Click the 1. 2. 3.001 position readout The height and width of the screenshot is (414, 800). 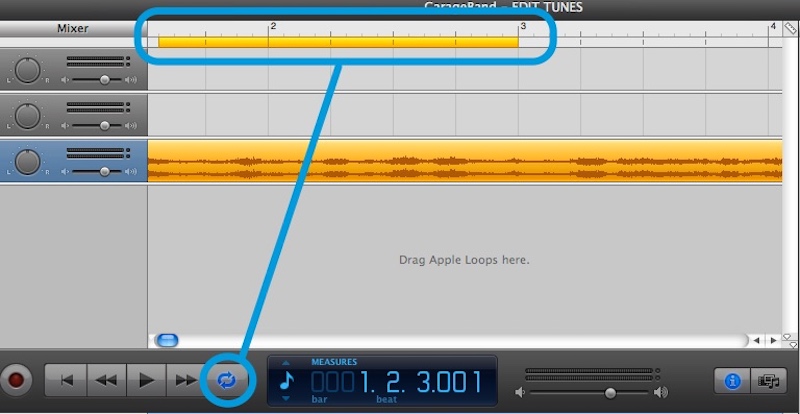coord(421,382)
